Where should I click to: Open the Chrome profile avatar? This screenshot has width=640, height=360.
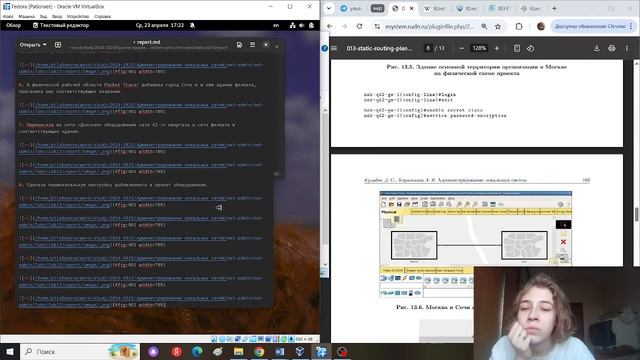(541, 26)
